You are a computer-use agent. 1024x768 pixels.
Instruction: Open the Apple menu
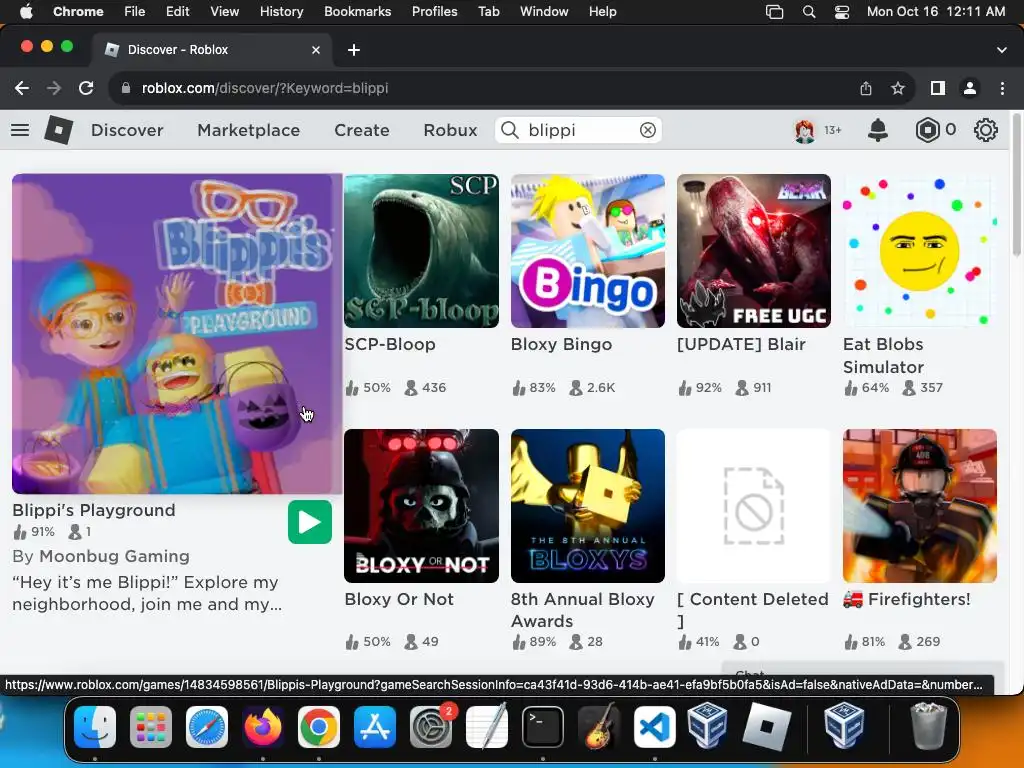pos(26,11)
